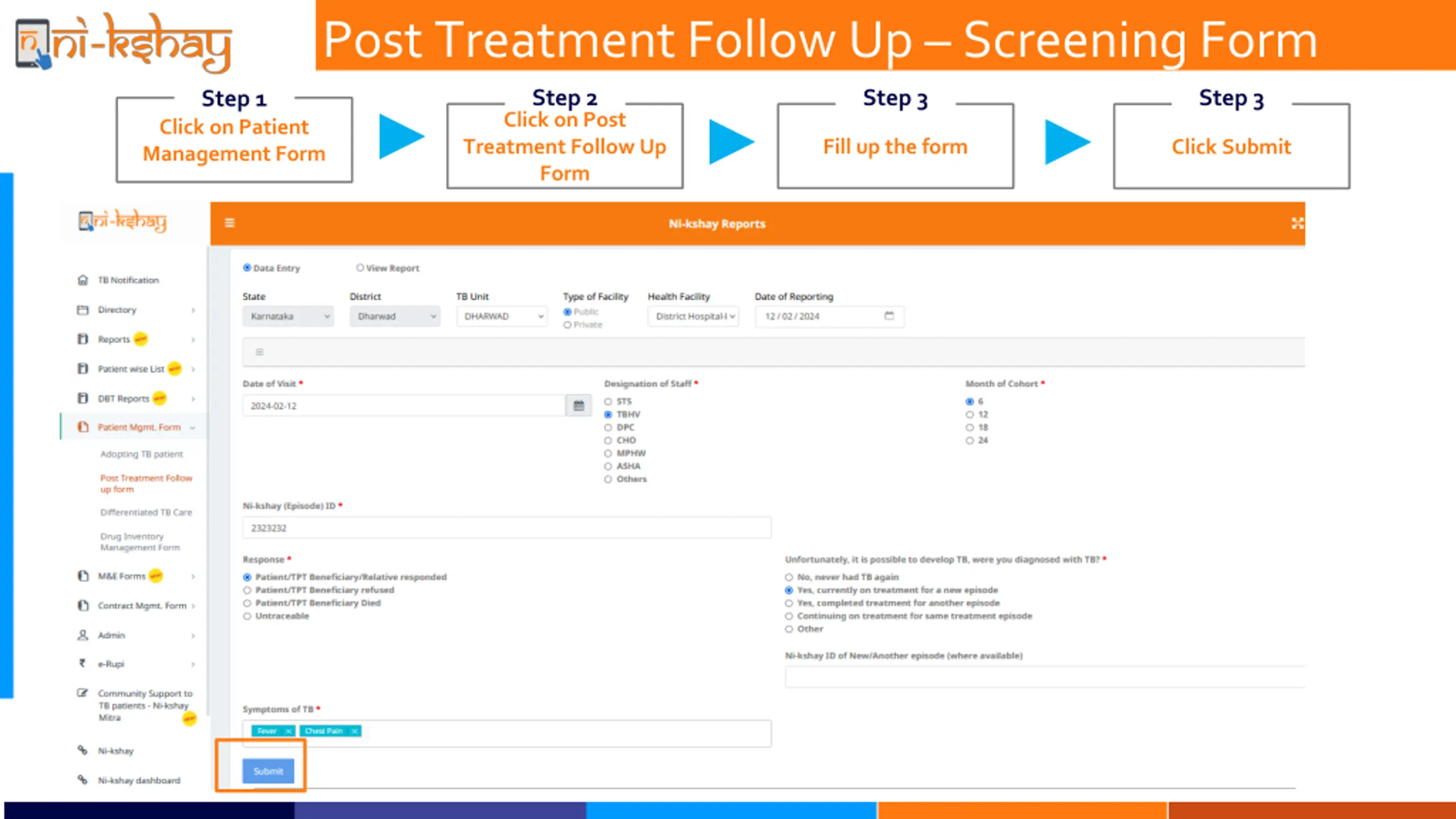The image size is (1456, 819).
Task: Select STS as staff designation
Action: point(608,402)
